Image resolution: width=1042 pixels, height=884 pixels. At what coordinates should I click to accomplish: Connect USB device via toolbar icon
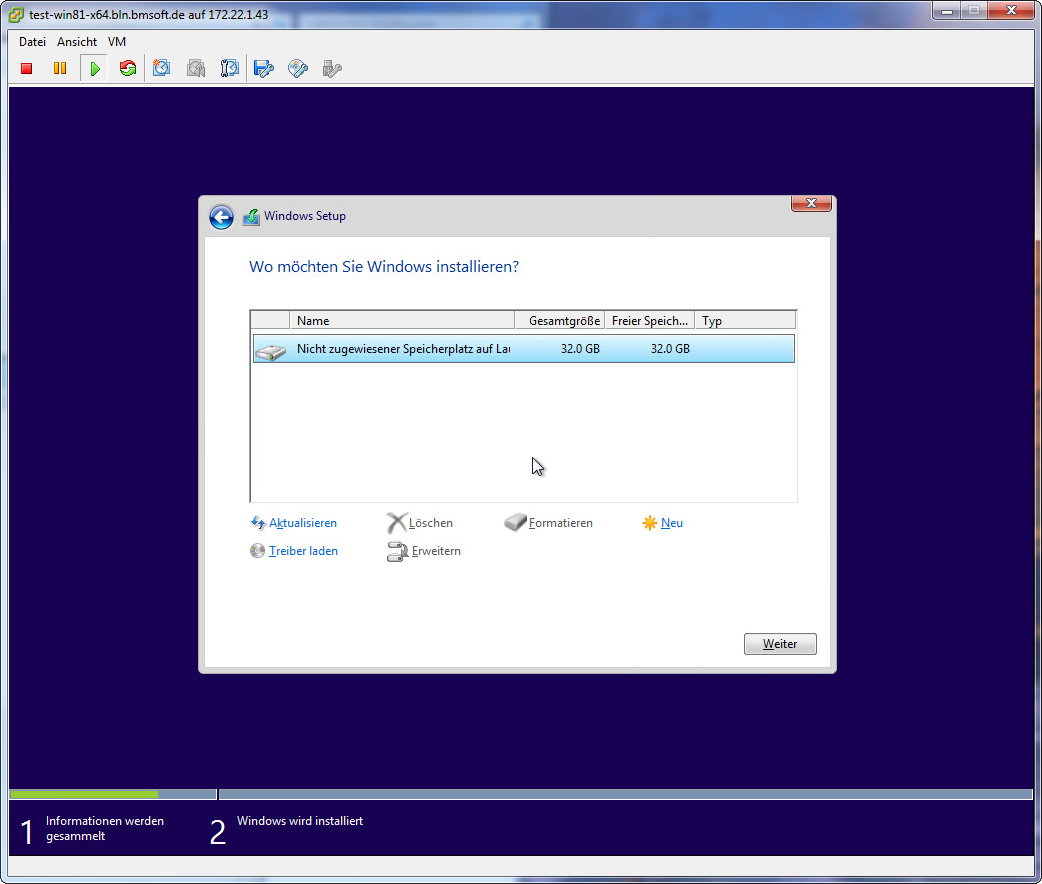[x=332, y=68]
